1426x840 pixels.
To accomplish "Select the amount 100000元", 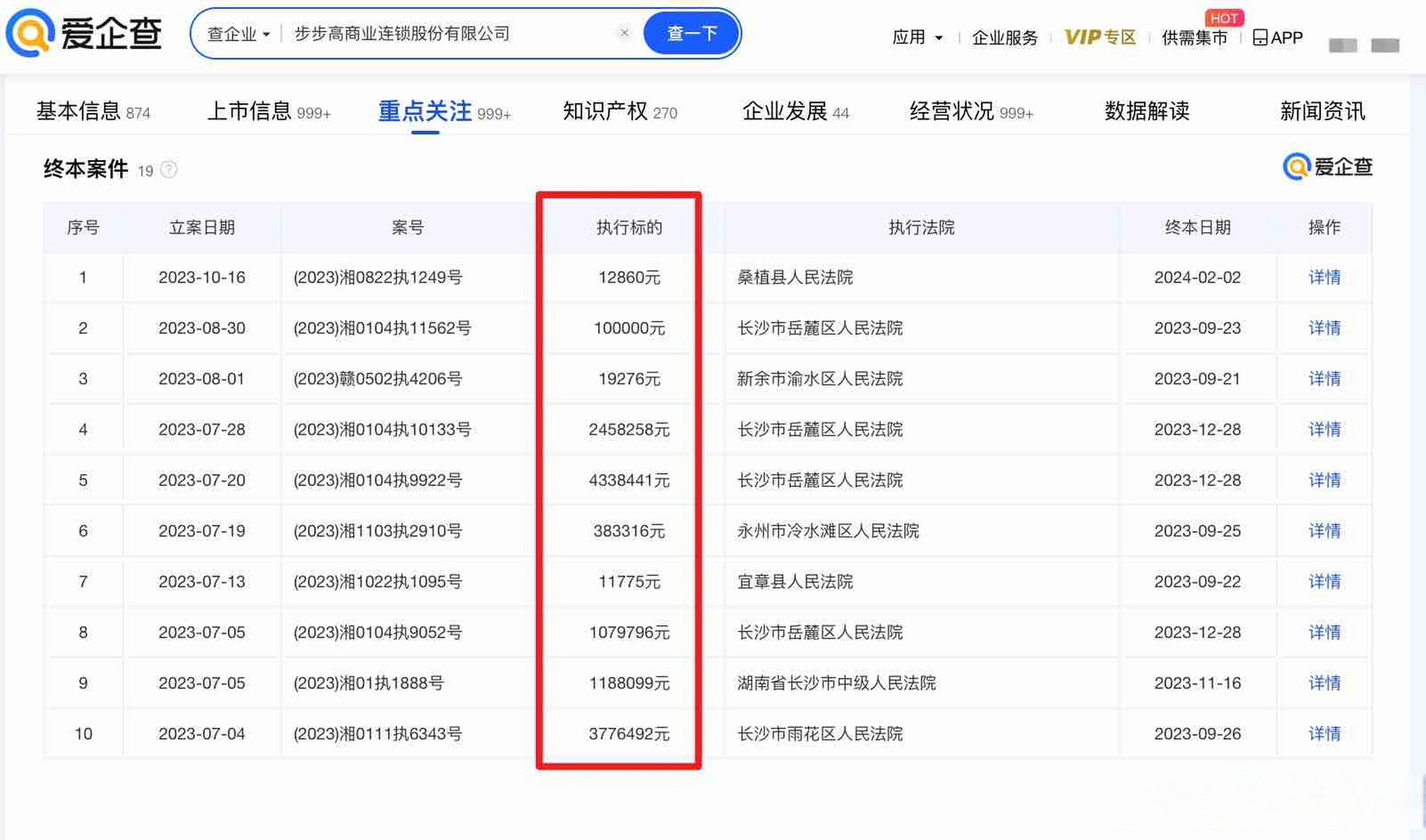I will [x=629, y=327].
